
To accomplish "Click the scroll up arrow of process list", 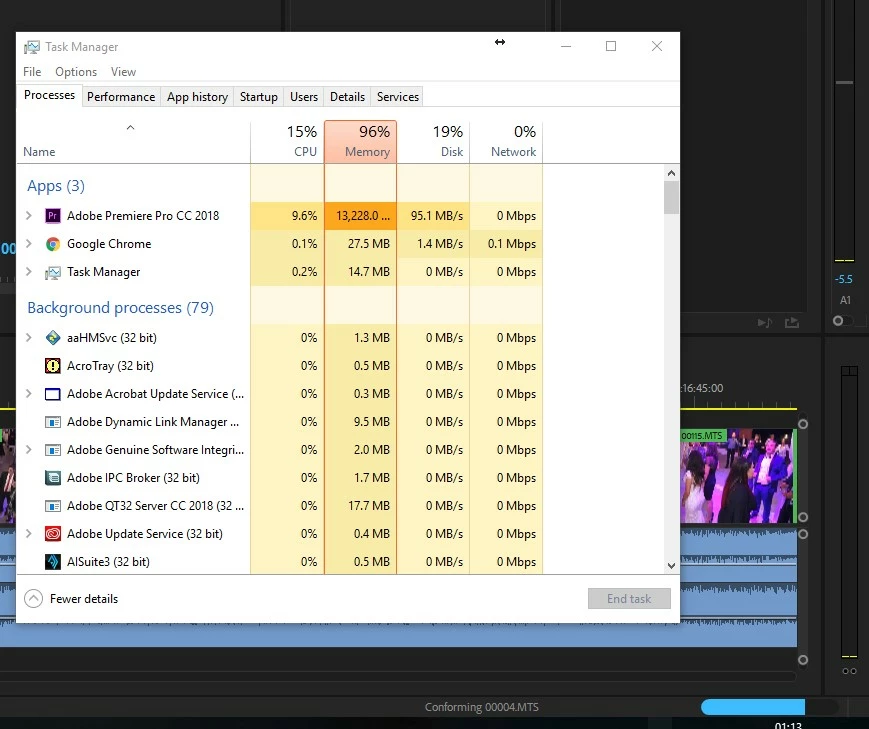I will tap(671, 173).
